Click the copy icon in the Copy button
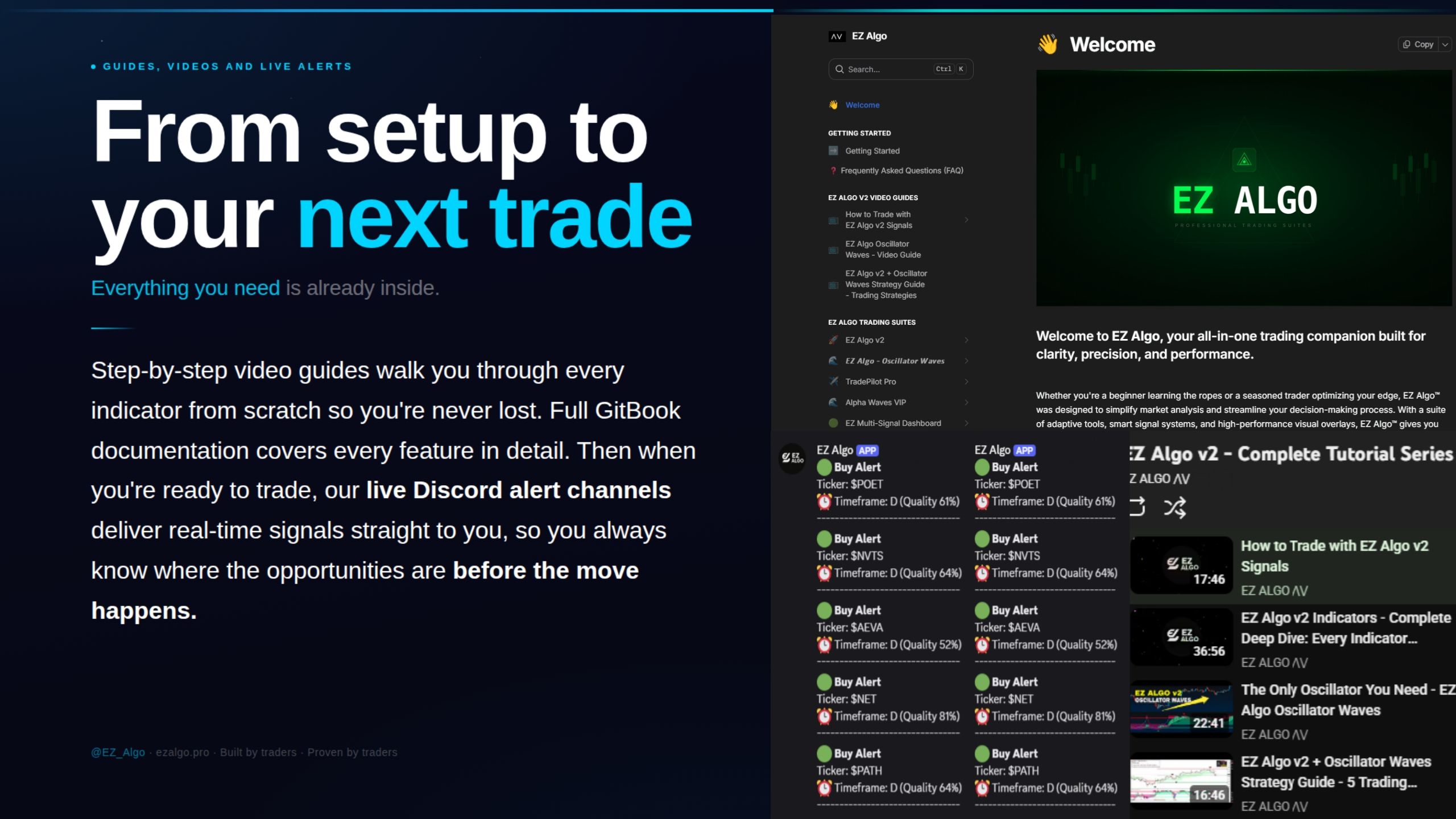This screenshot has width=1456, height=819. [x=1407, y=44]
